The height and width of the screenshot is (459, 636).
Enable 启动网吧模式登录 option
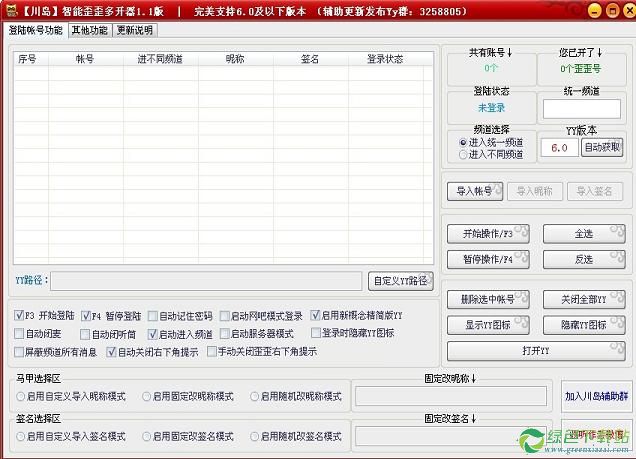coord(225,315)
